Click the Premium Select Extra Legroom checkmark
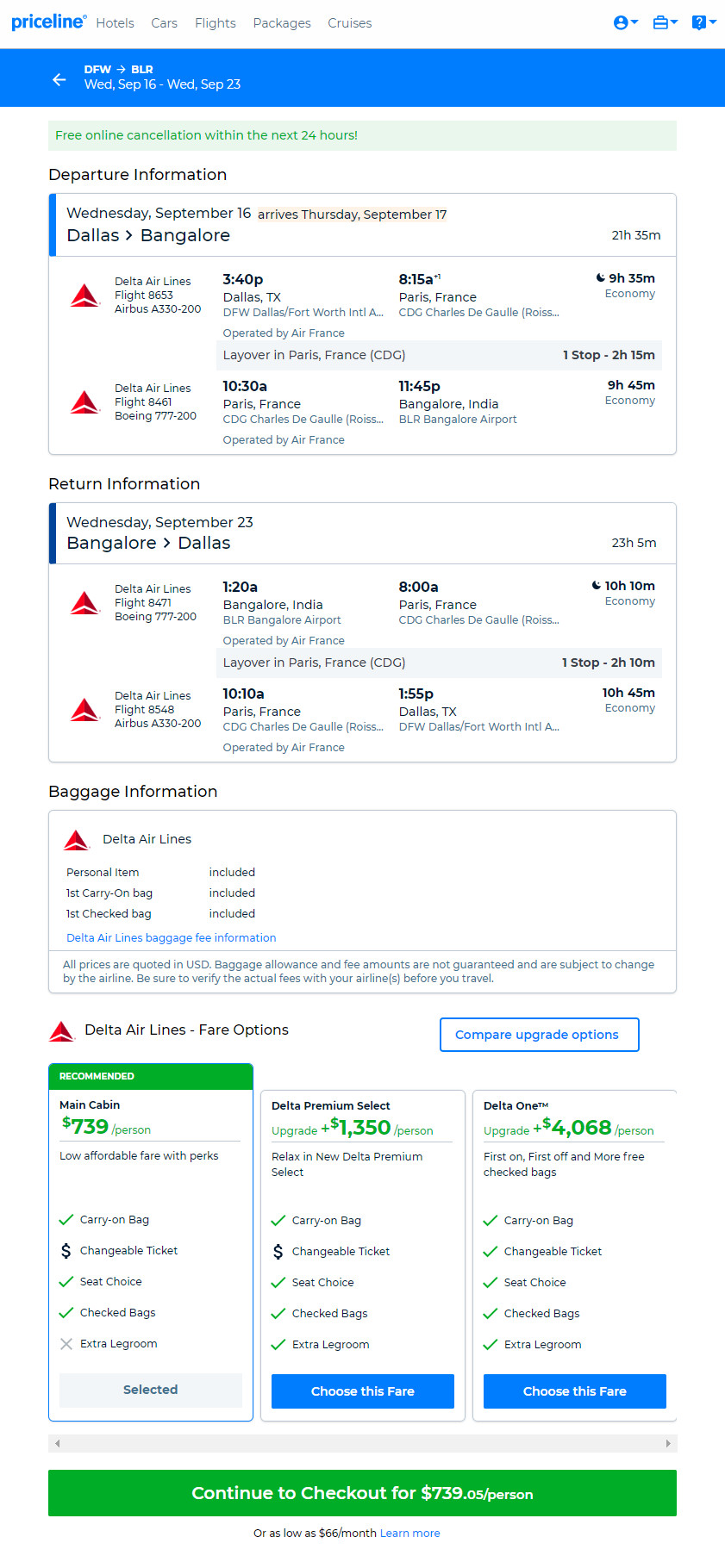Viewport: 725px width, 1568px height. (278, 1344)
